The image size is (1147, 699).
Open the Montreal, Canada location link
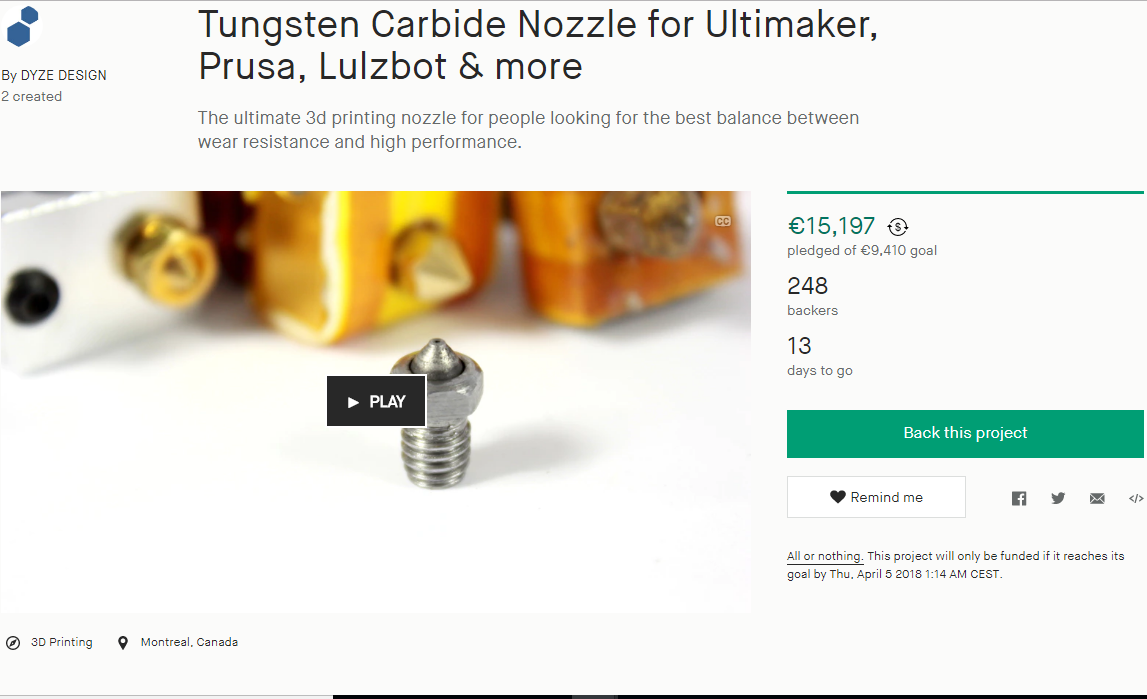click(189, 642)
